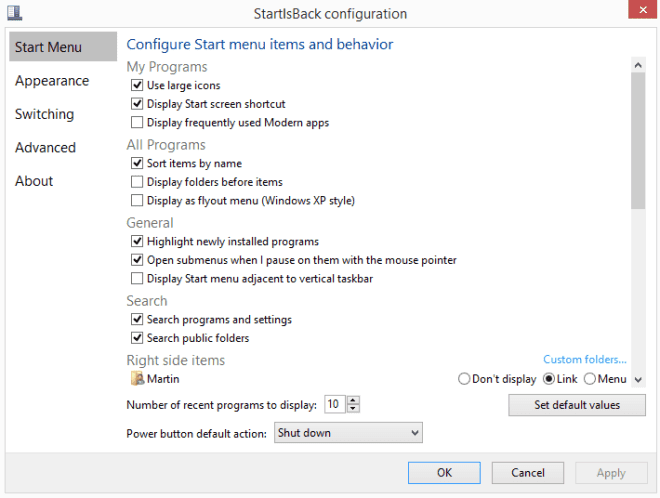Screen dimensions: 660x498
Task: Click the StartIsBack app icon in title bar
Action: pos(14,13)
